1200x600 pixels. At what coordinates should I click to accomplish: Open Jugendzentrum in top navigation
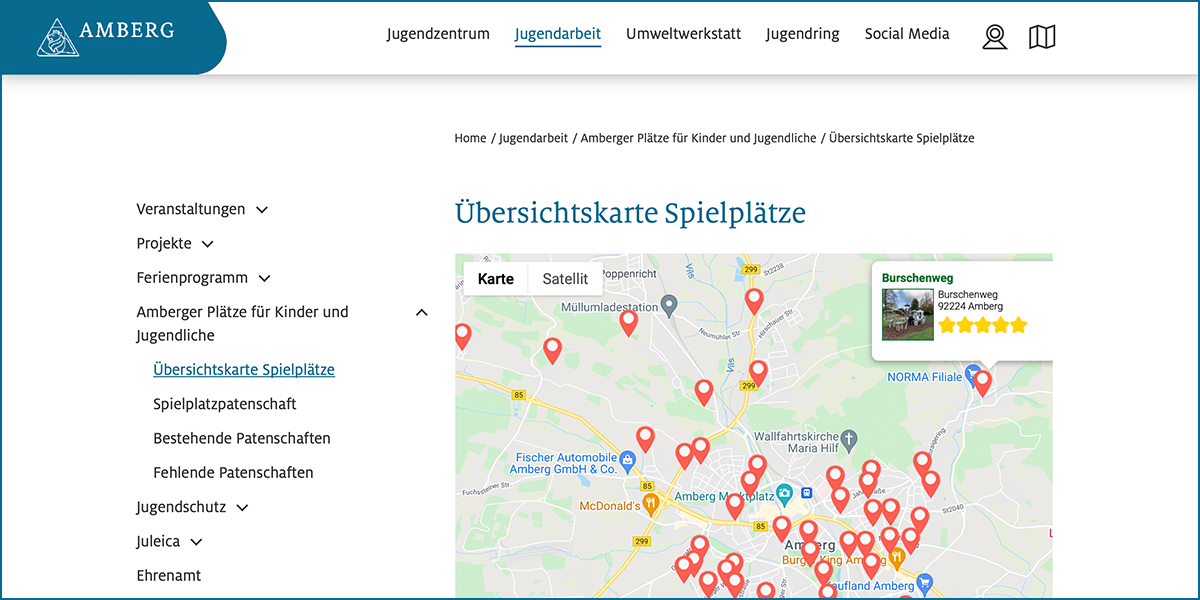tap(438, 34)
